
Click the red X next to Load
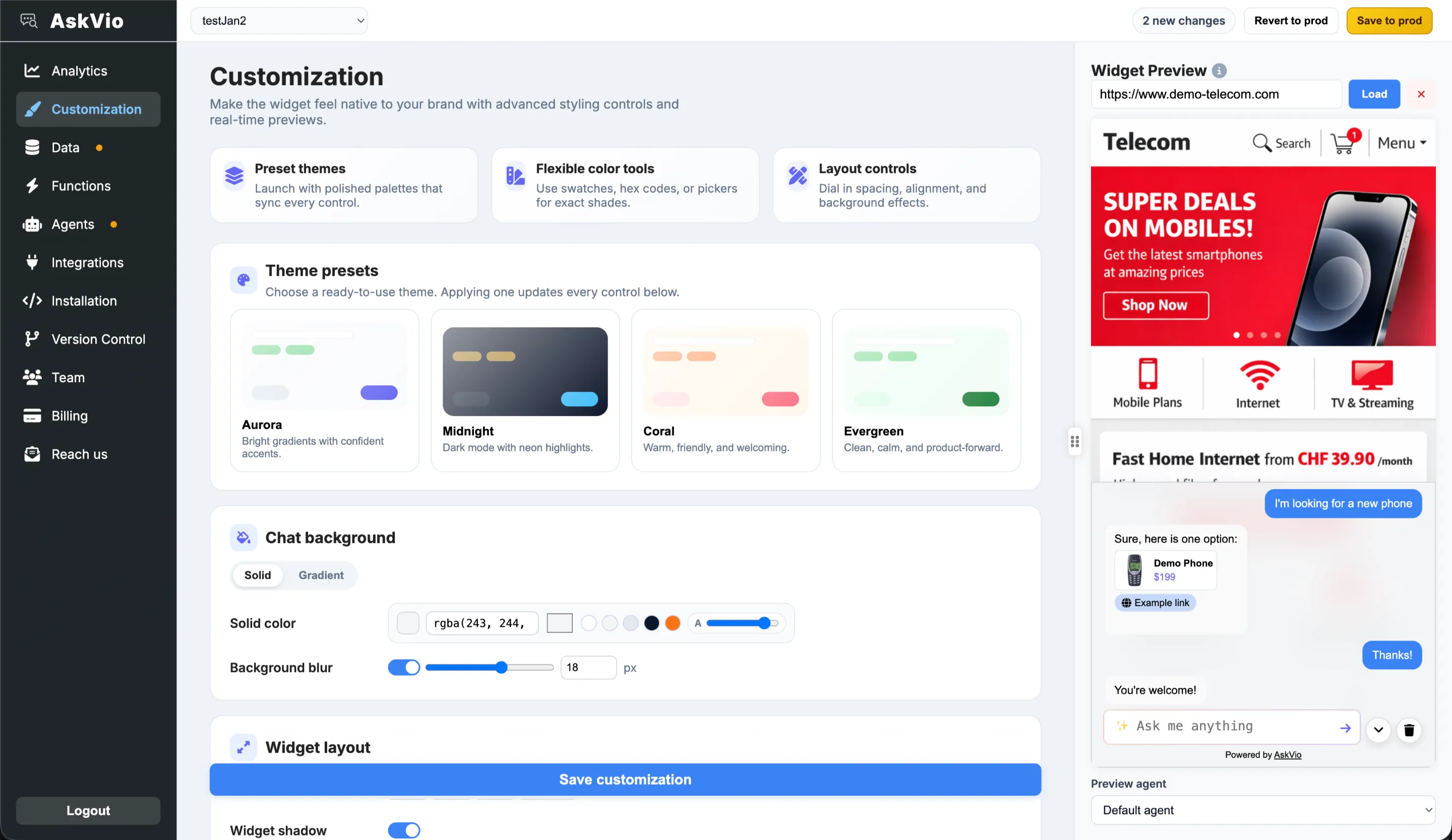(1421, 94)
